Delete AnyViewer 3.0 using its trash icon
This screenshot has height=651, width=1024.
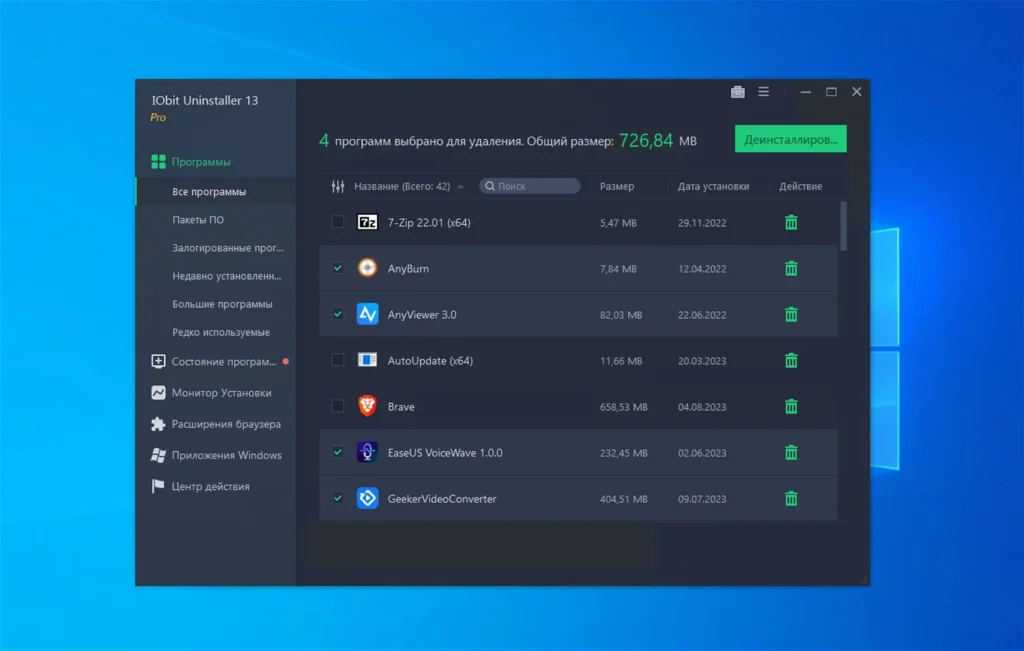(791, 314)
